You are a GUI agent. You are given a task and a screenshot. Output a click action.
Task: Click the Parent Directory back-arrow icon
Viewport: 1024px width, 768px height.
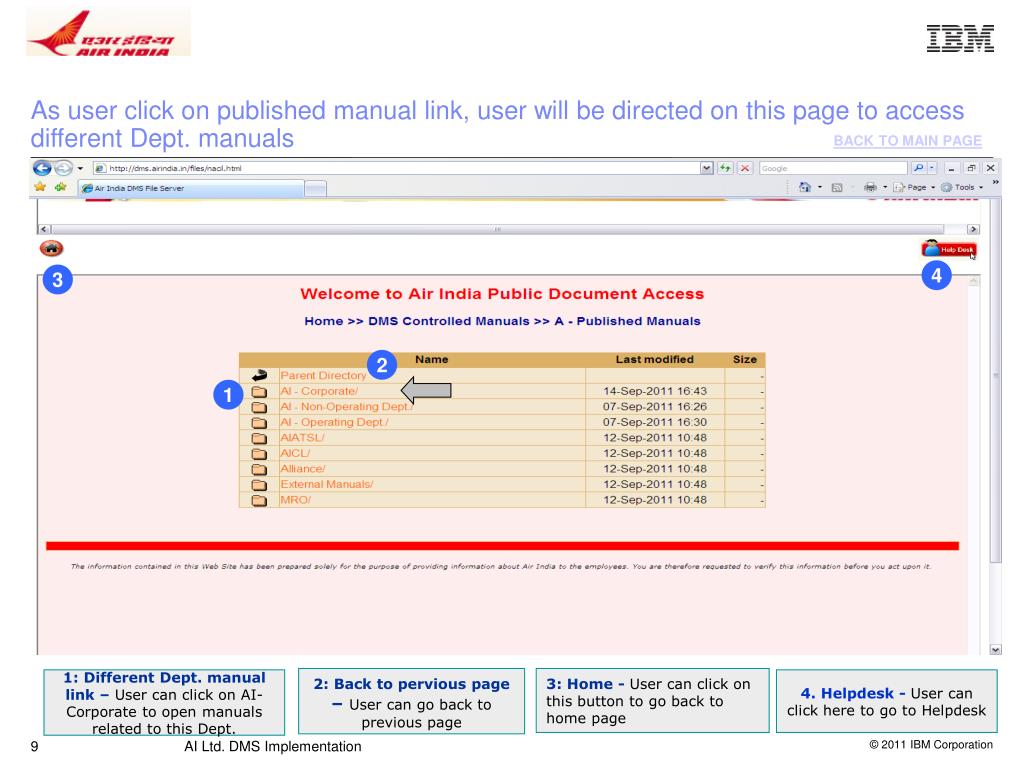tap(259, 376)
